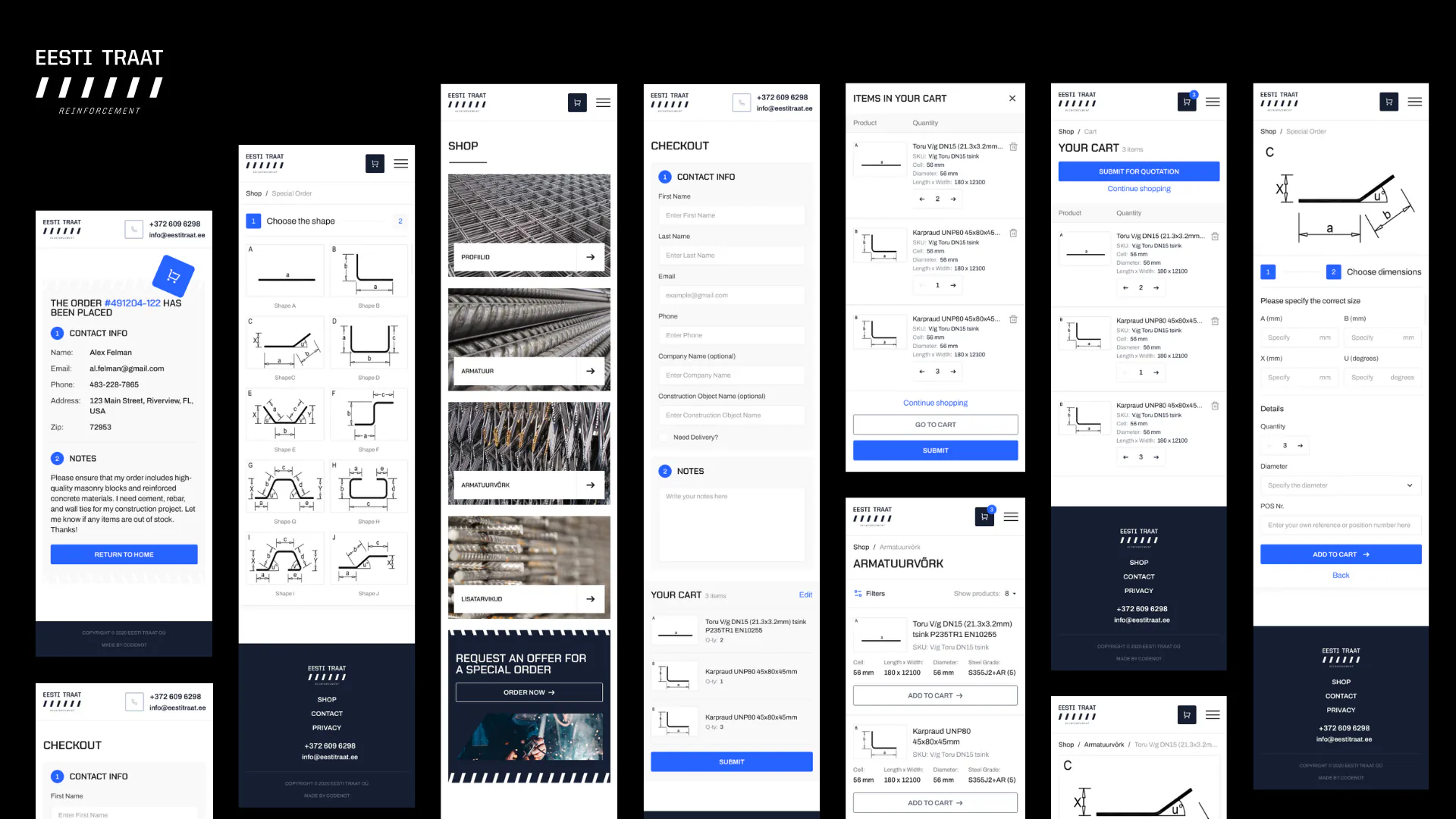Click SUBMIT button on Checkout screen
The width and height of the screenshot is (1456, 819).
(x=732, y=762)
